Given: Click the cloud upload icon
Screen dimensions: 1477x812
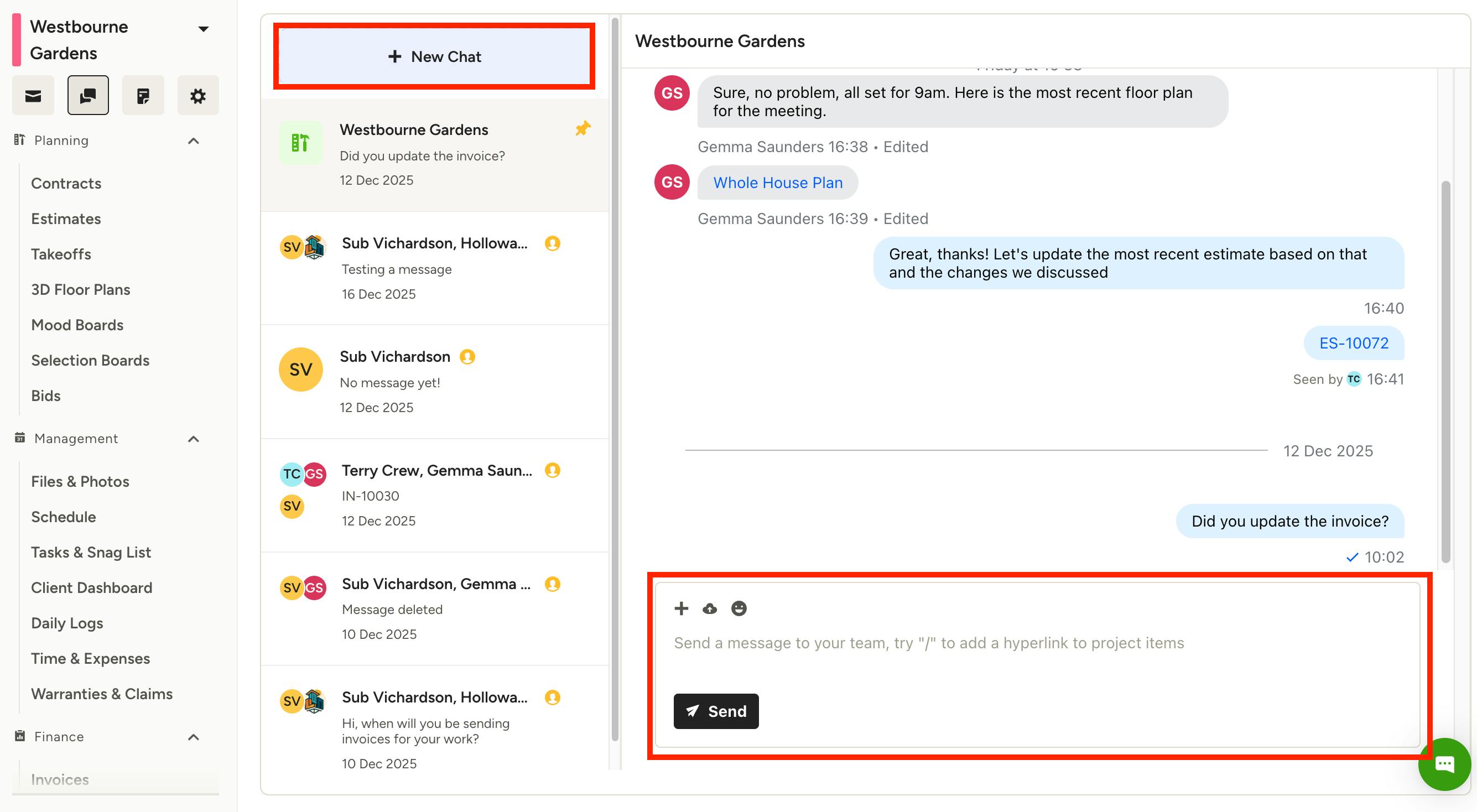Looking at the screenshot, I should point(710,608).
